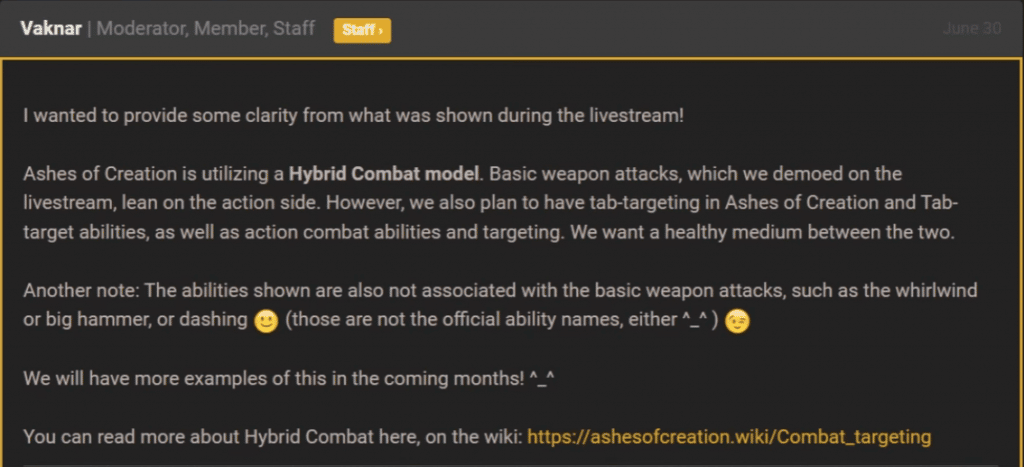Click the line about more examples coming
This screenshot has height=467, width=1024.
click(x=289, y=378)
